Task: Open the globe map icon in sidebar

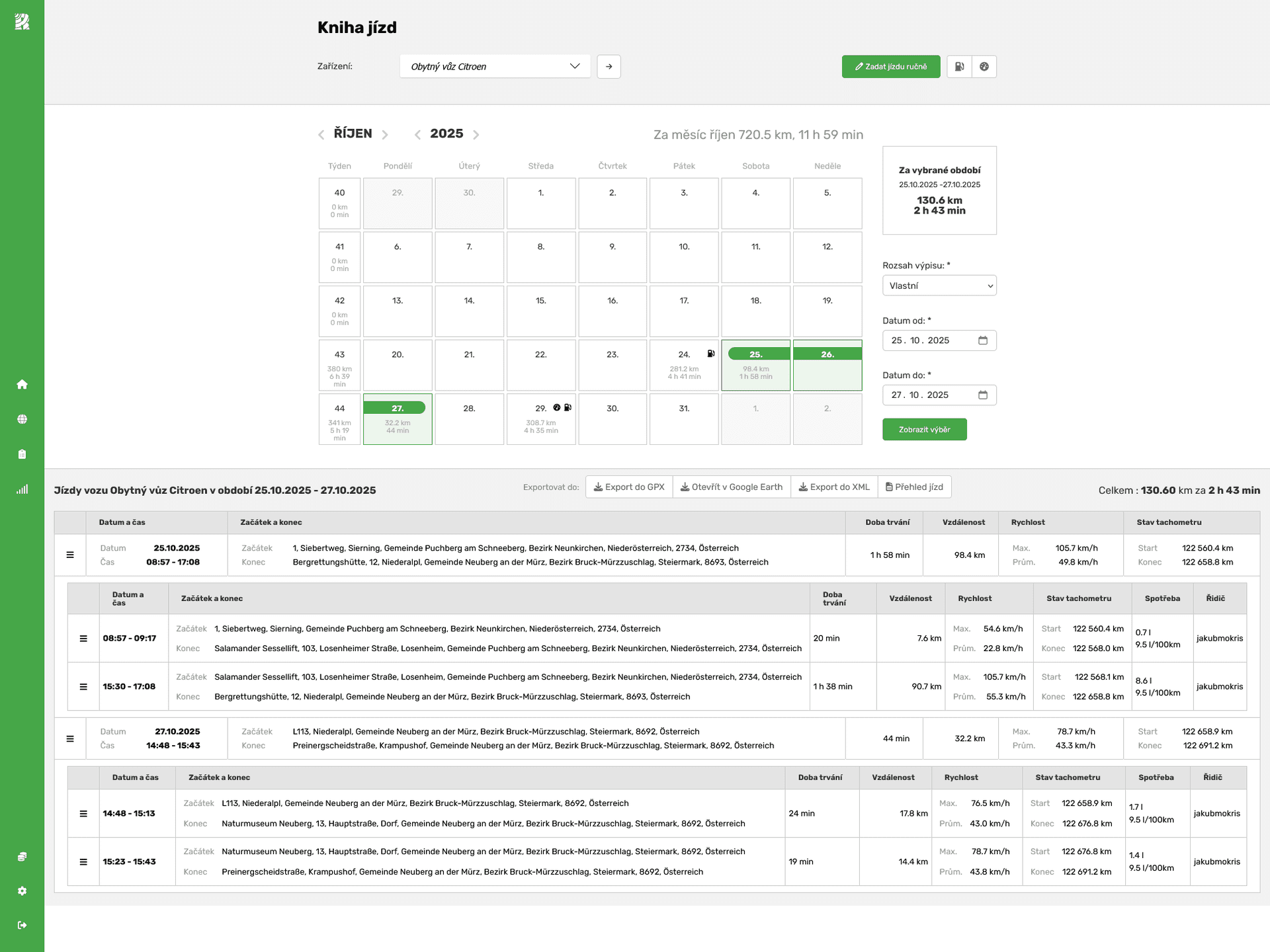Action: pyautogui.click(x=22, y=419)
